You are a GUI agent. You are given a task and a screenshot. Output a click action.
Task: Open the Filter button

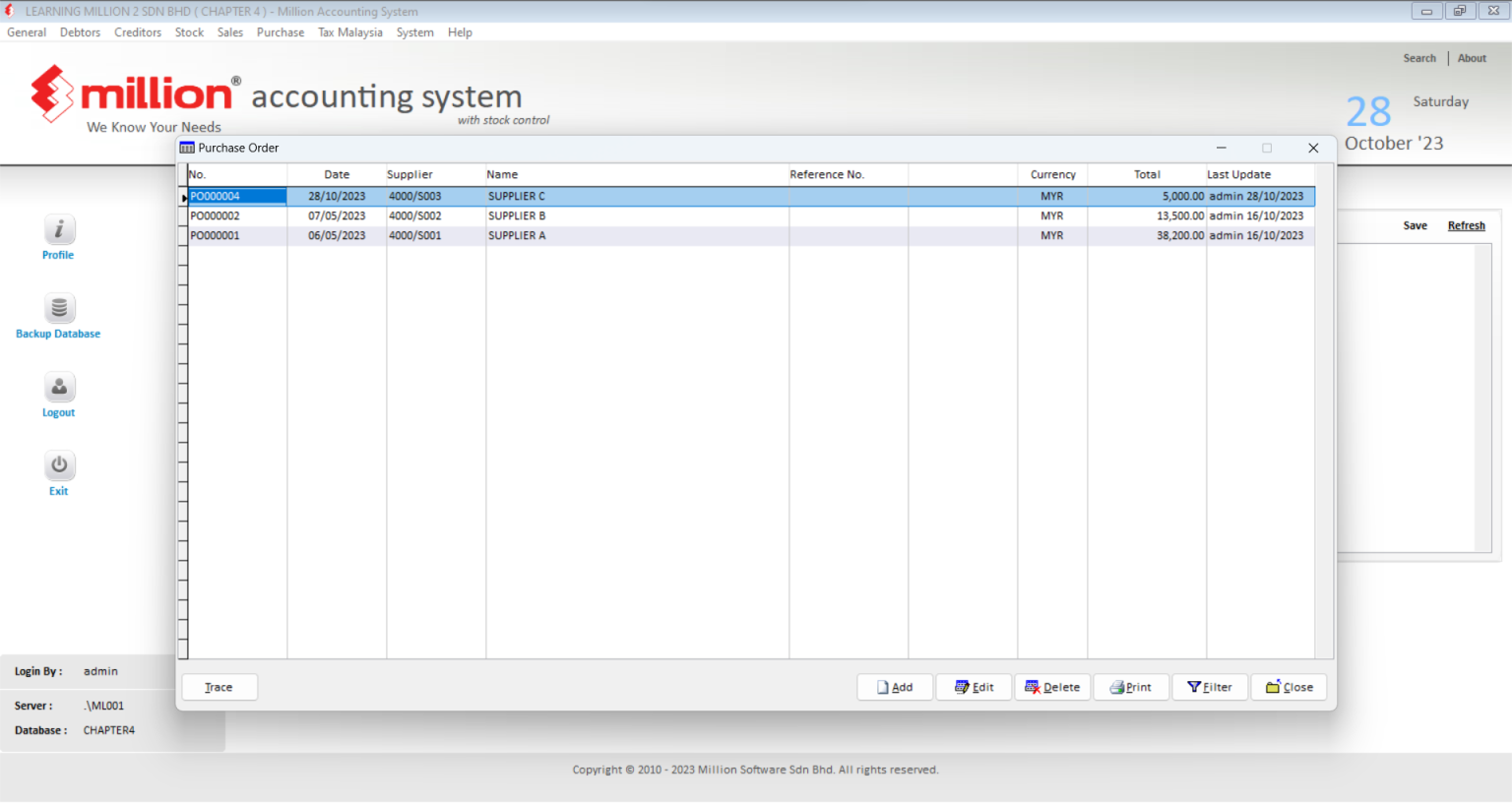(1210, 687)
